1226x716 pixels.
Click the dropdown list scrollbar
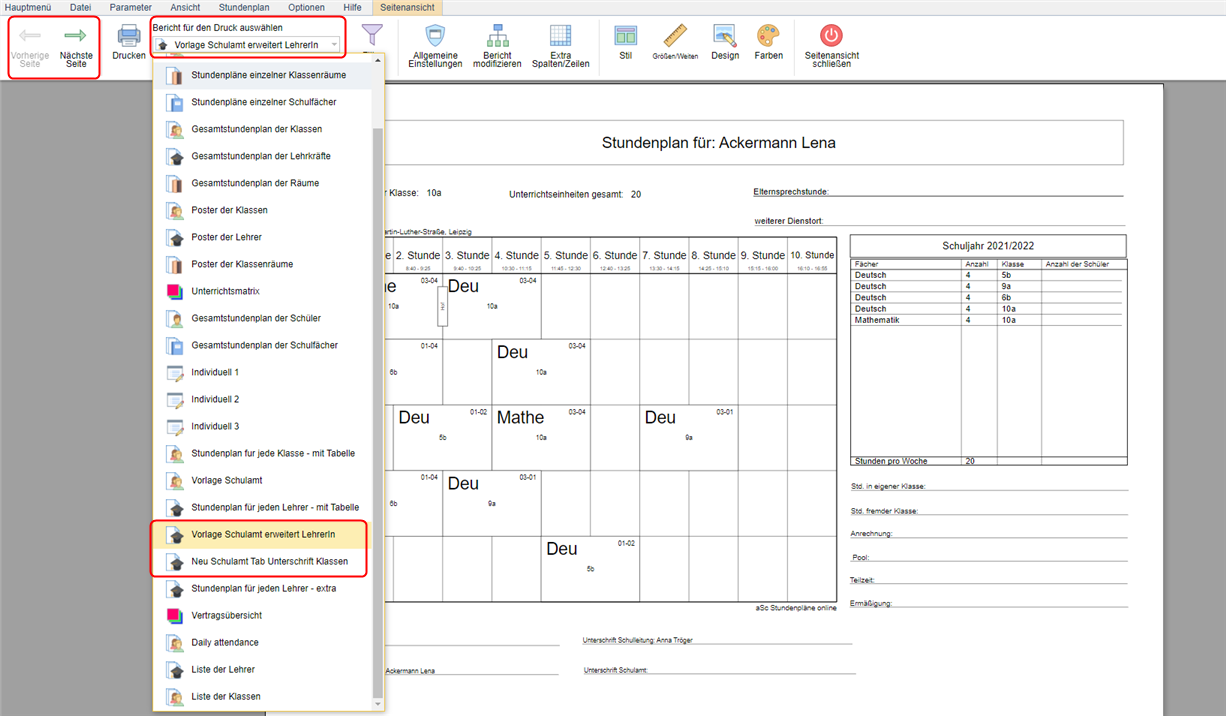pyautogui.click(x=377, y=400)
